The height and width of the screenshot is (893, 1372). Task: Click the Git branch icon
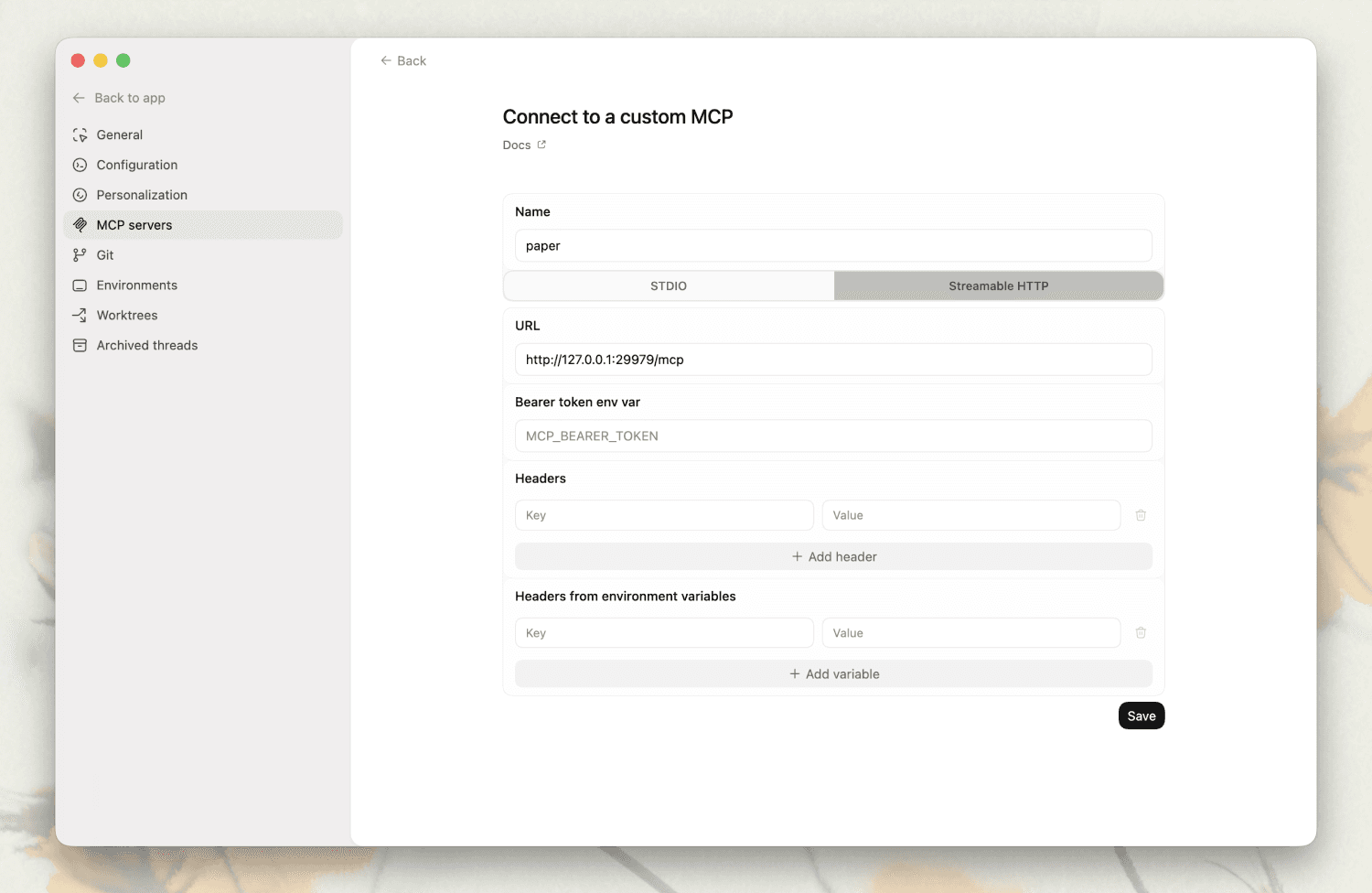pos(80,255)
